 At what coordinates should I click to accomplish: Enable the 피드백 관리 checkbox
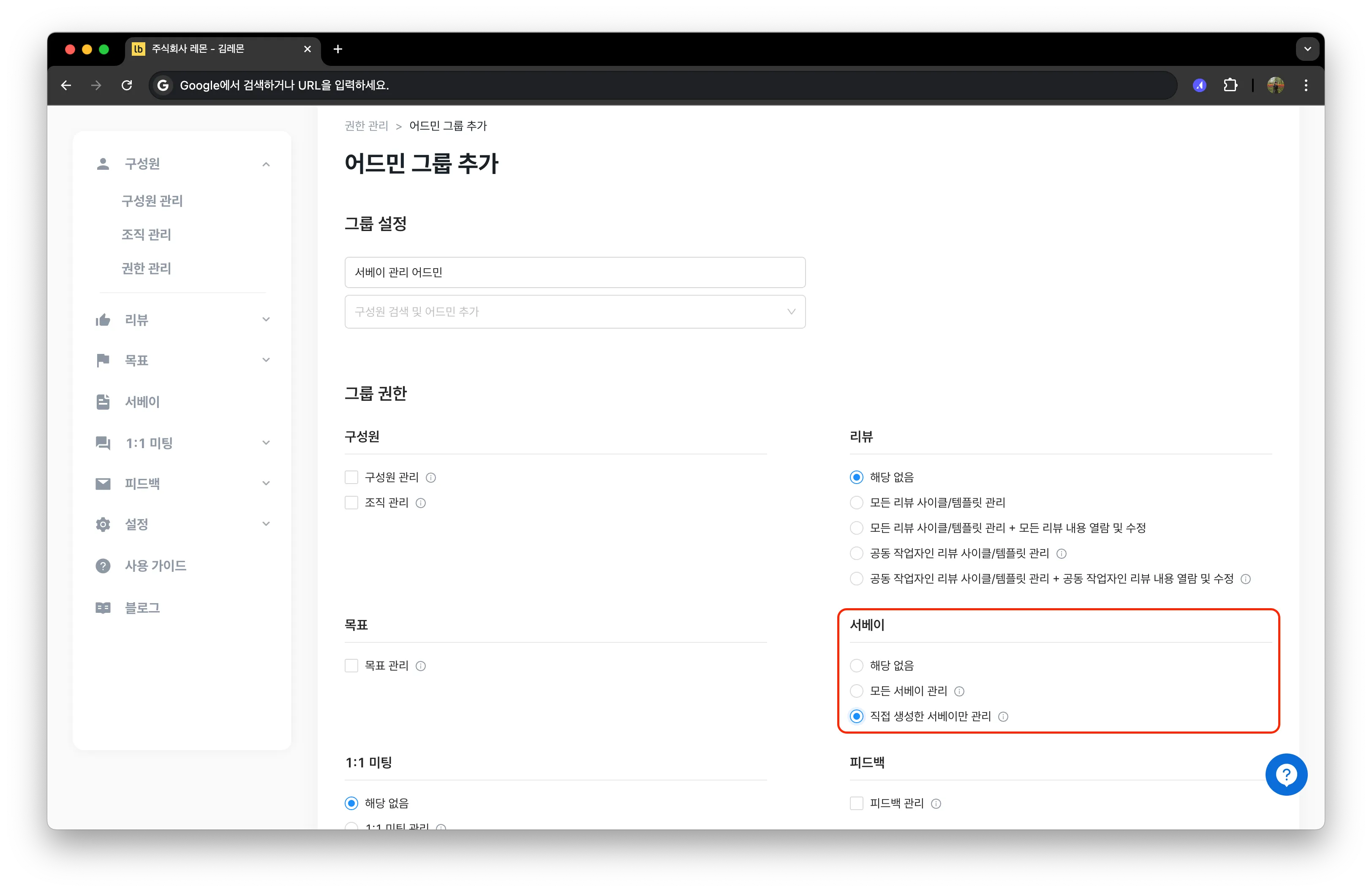(856, 803)
